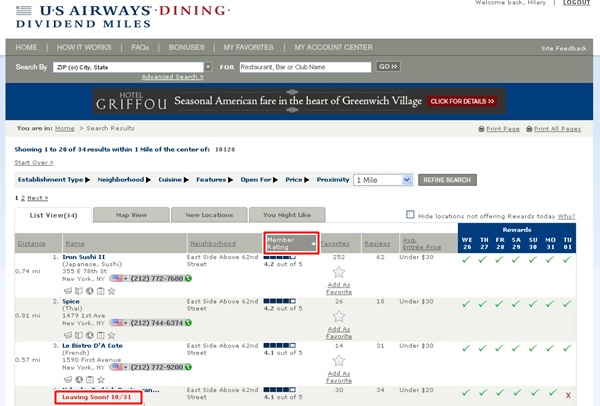
Task: Click the favorite star for Spice
Action: [339, 317]
